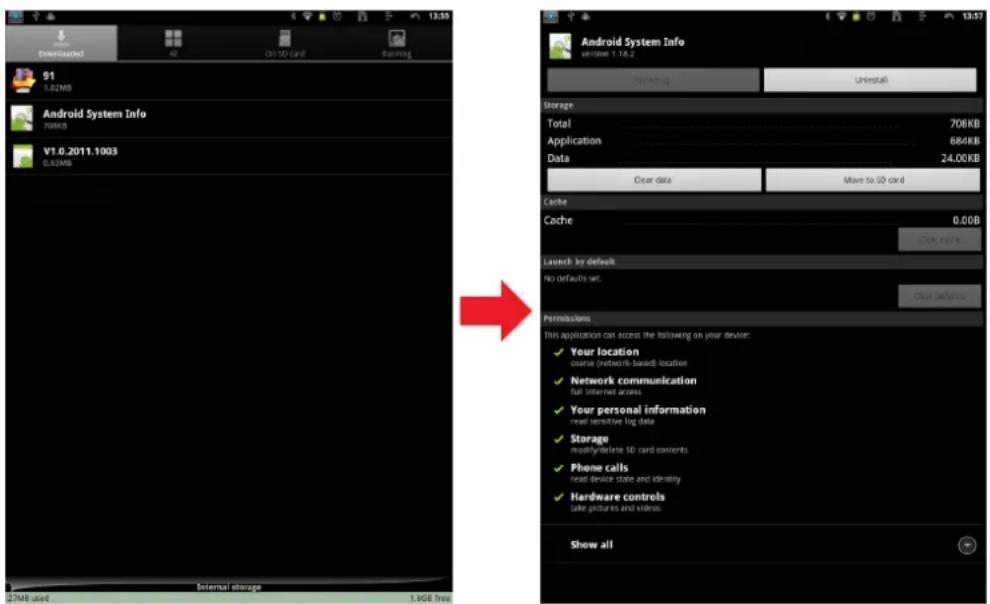This screenshot has height=604, width=990.
Task: Open Android System Info in the app list
Action: (x=229, y=119)
